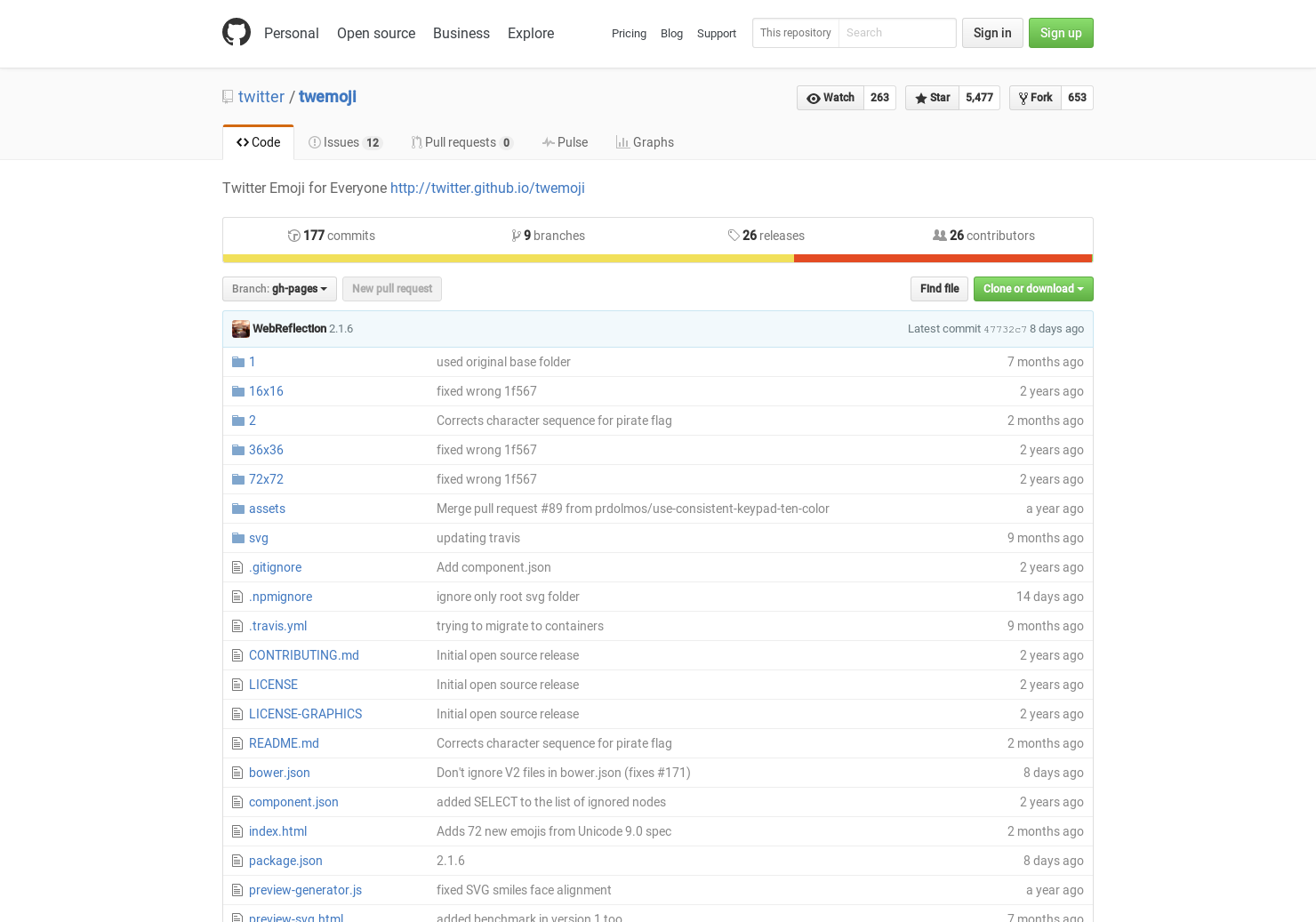The height and width of the screenshot is (922, 1316).
Task: Click the folder icon for svg
Action: [238, 538]
